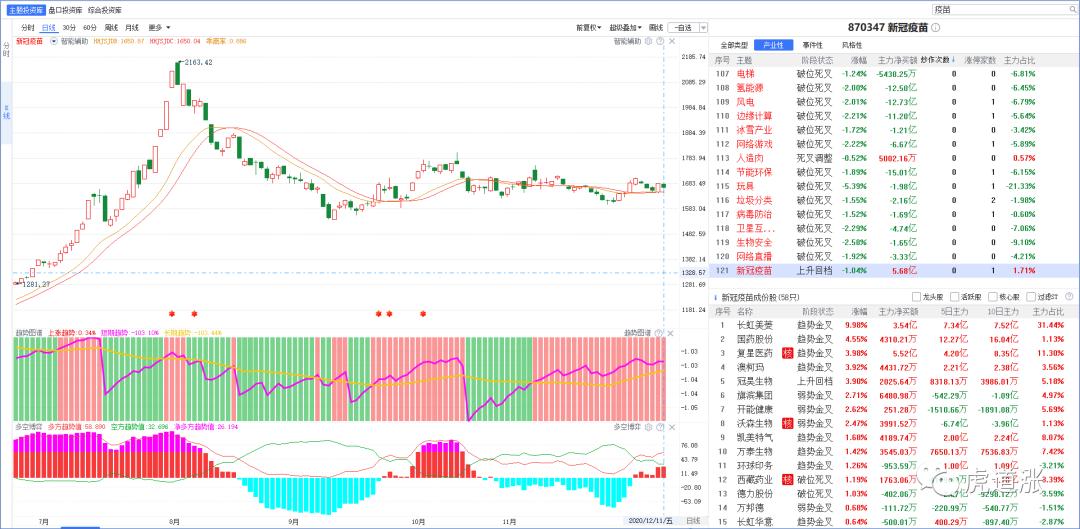The image size is (1080, 529).
Task: Click the 智能辅助 label beside the dropdown icon
Action: (x=74, y=41)
